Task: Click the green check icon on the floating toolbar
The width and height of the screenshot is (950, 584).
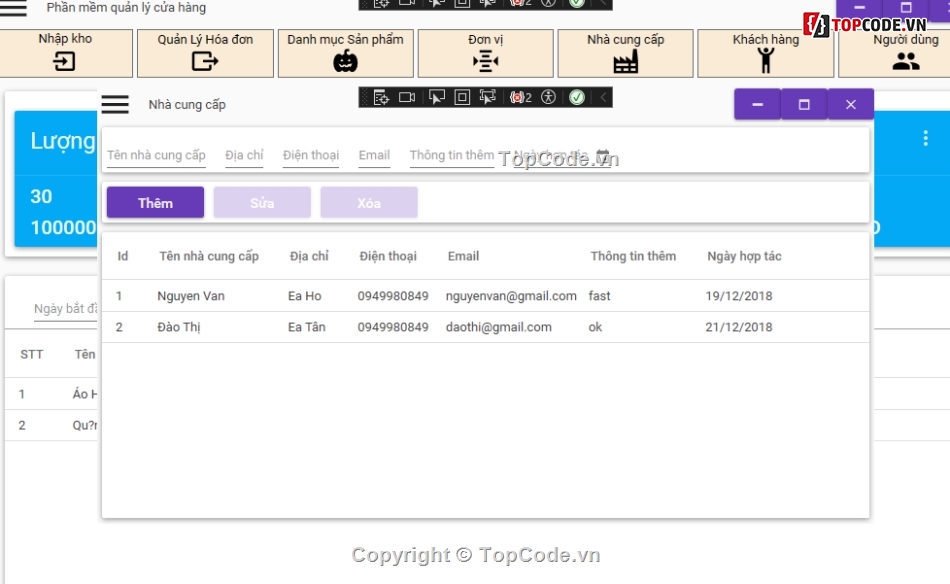Action: 576,97
